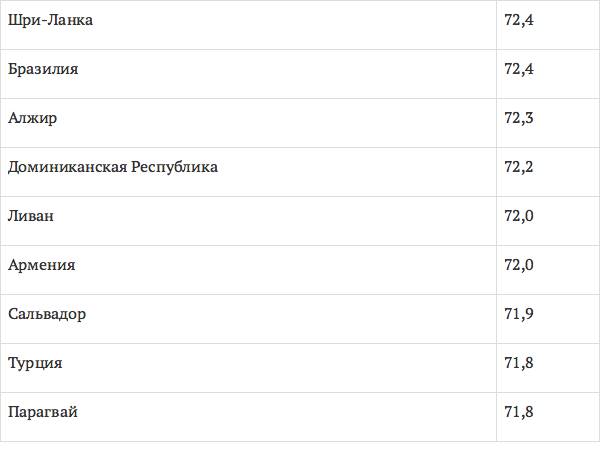Select the Ливан row label
Viewport: 600px width, 462px height.
(x=31, y=216)
